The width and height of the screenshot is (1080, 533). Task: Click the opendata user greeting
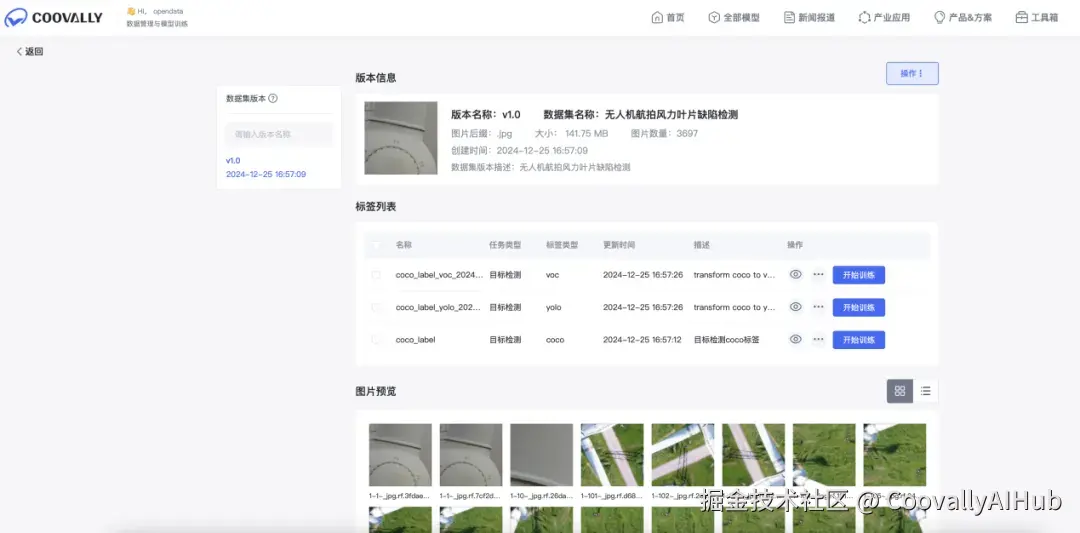[155, 11]
